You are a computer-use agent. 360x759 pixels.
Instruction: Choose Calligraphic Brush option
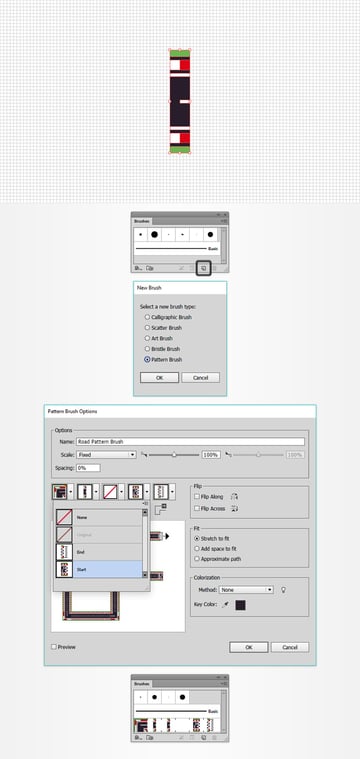(168, 318)
